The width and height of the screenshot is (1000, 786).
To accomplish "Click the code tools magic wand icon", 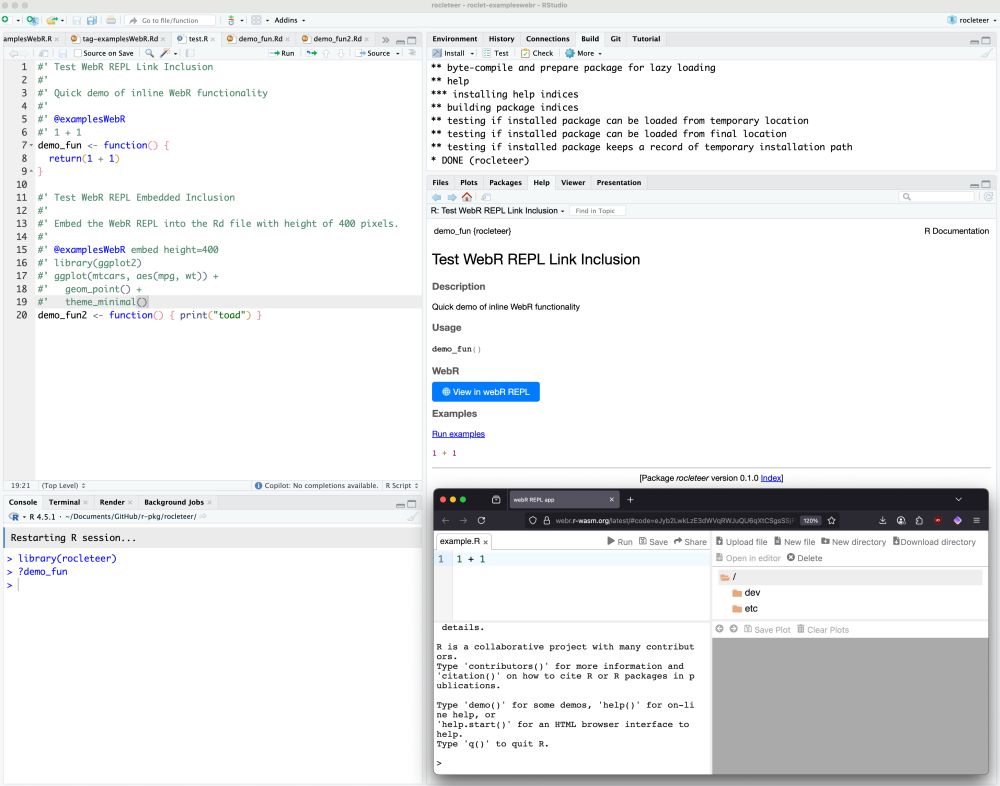I will click(x=165, y=53).
